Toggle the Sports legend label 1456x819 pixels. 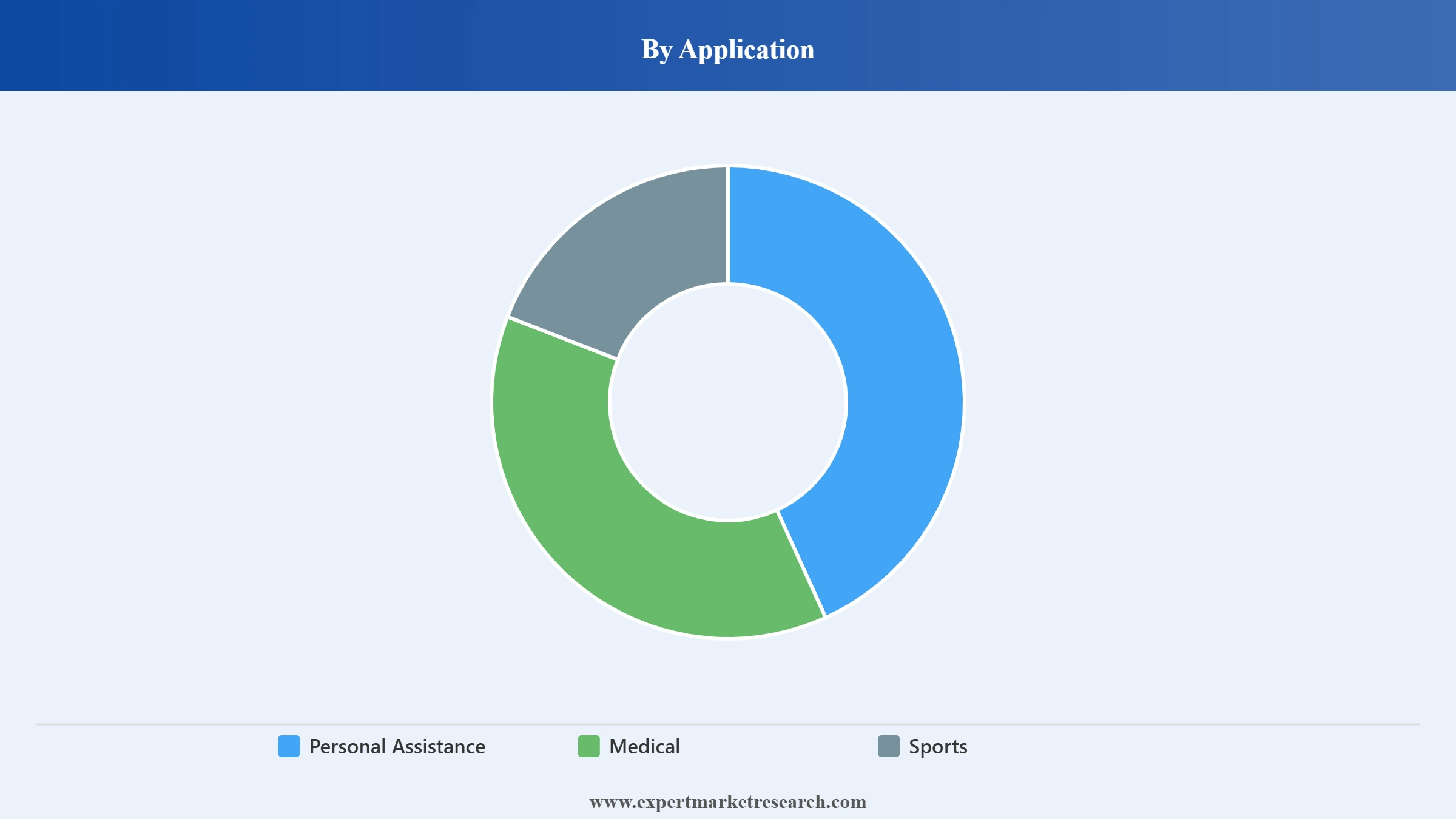coord(938,747)
